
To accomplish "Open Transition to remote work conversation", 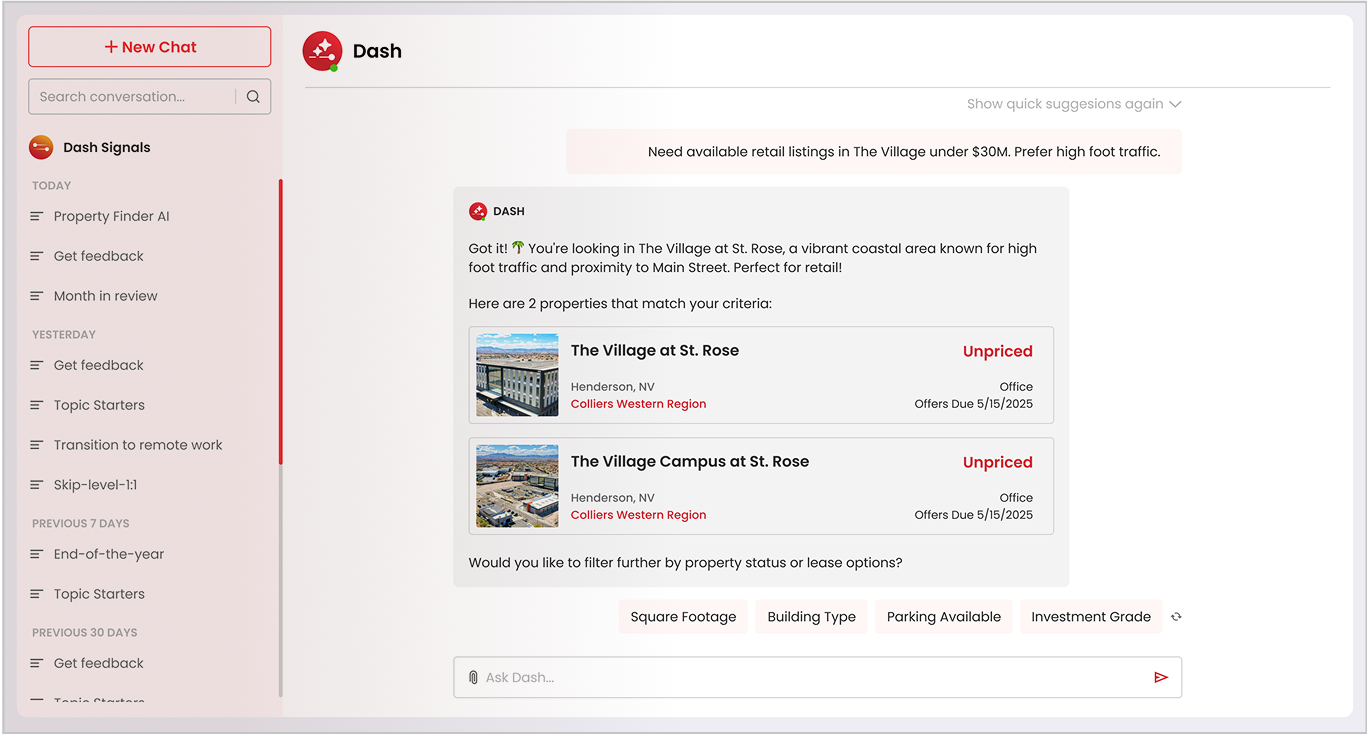I will pos(138,445).
